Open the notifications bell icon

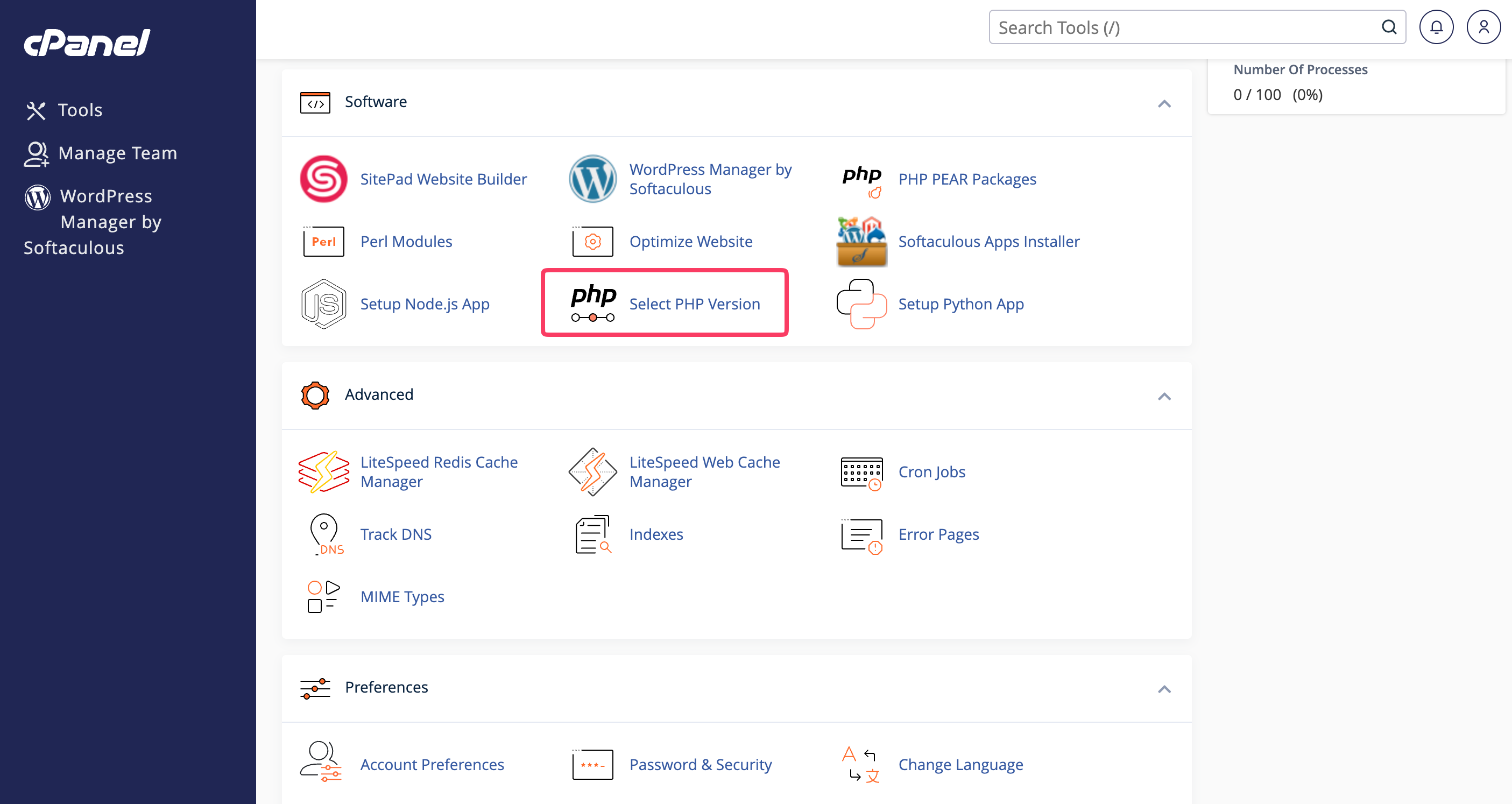tap(1436, 27)
